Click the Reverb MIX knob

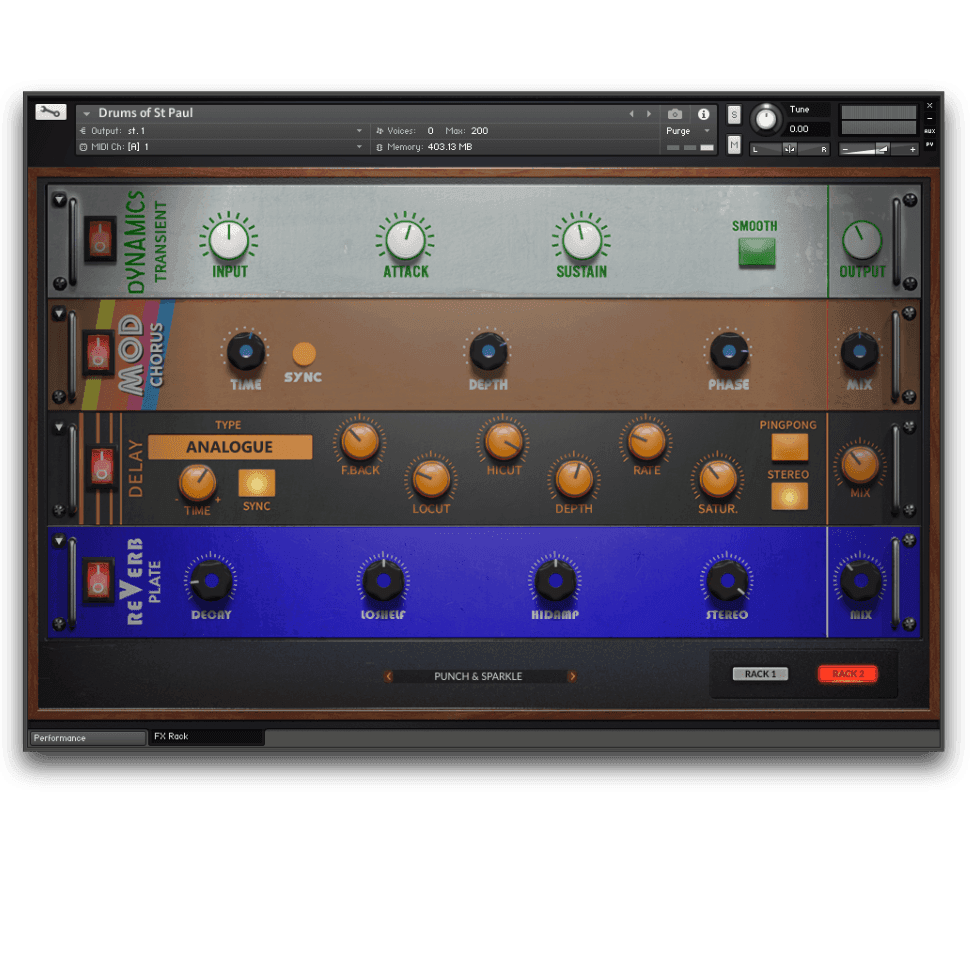click(860, 581)
